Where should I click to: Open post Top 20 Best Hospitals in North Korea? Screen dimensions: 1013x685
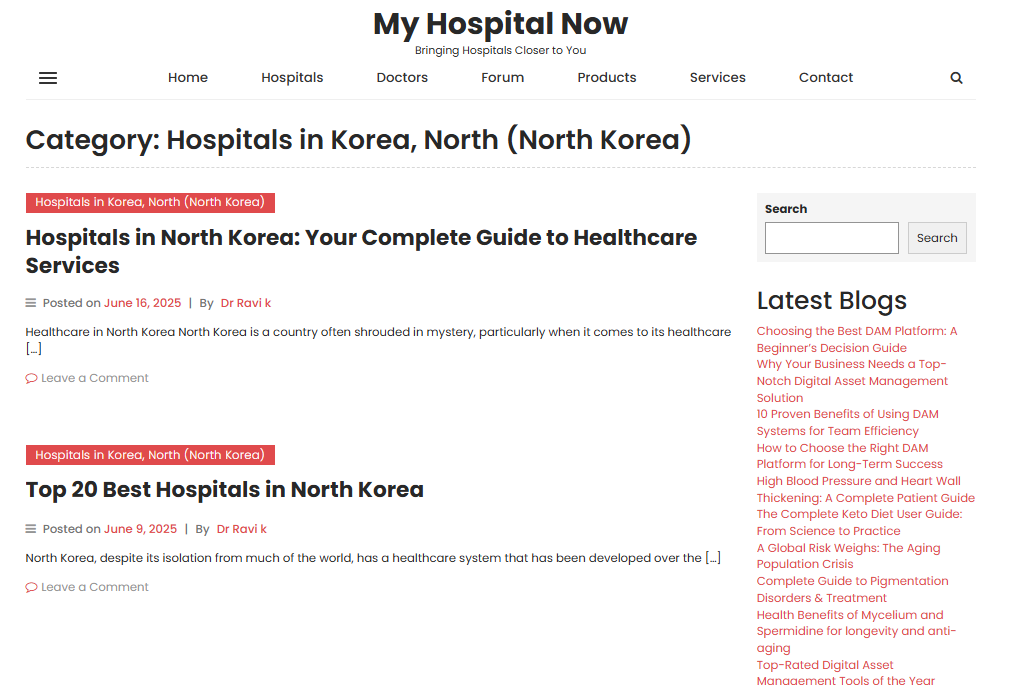click(x=225, y=490)
